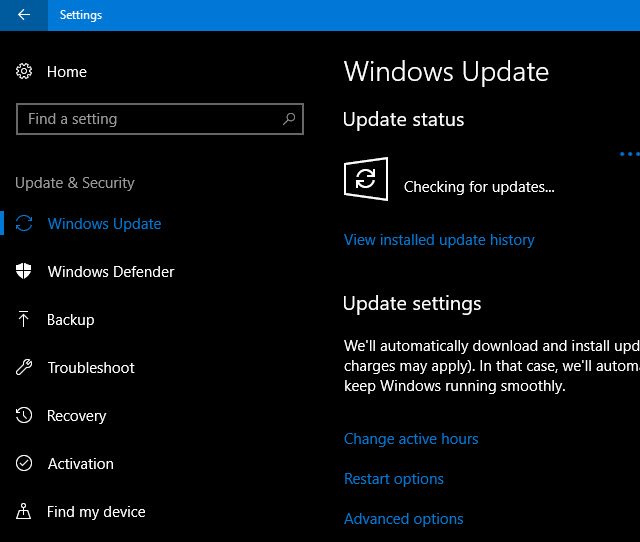Click the Home gear icon
Viewport: 640px width, 542px height.
(24, 71)
